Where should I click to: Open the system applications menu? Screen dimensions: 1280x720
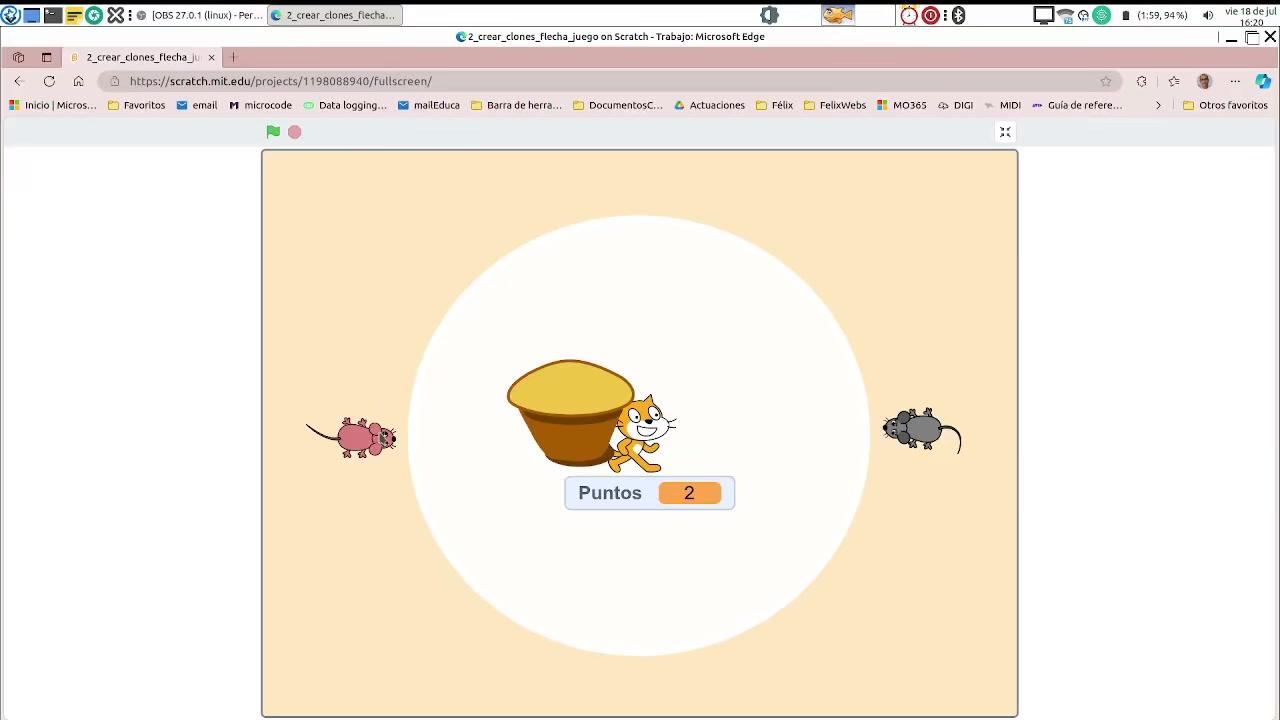(11, 15)
